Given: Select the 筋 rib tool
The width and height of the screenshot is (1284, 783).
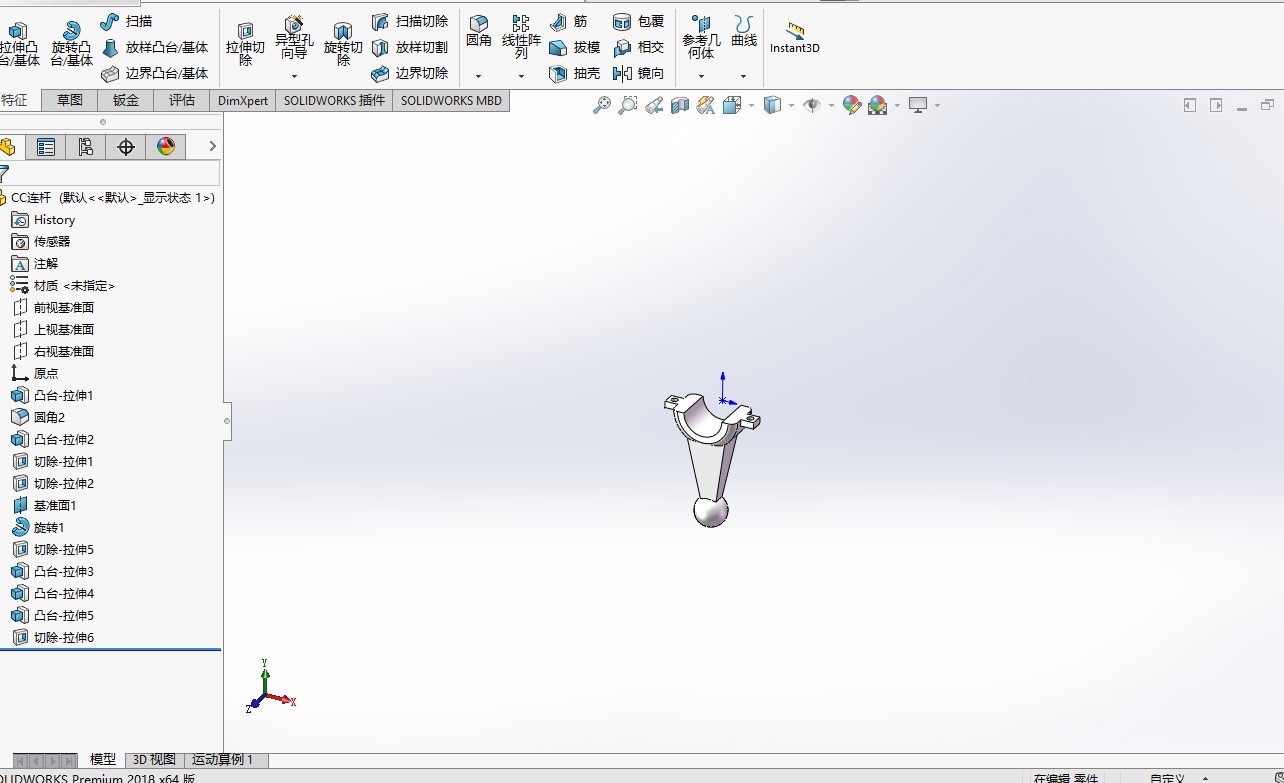Looking at the screenshot, I should (568, 21).
